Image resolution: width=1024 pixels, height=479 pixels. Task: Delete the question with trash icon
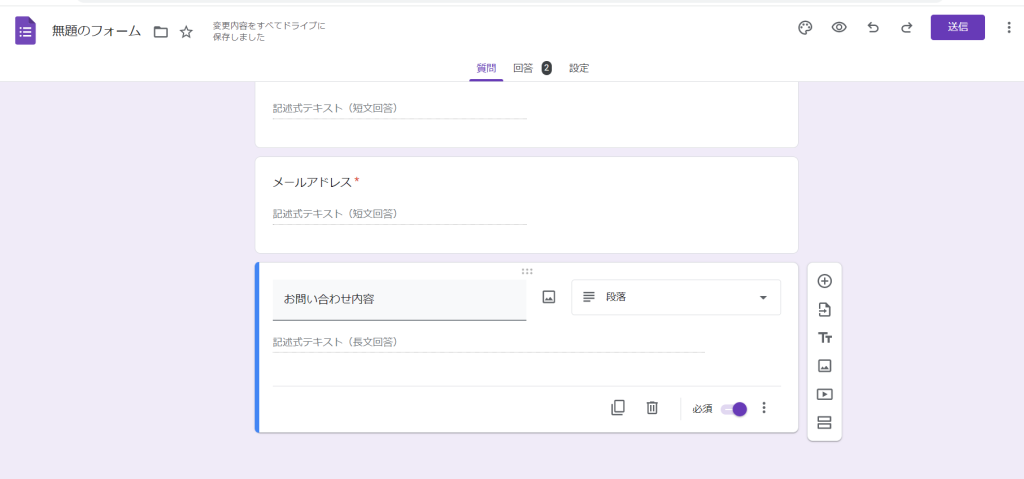click(652, 408)
